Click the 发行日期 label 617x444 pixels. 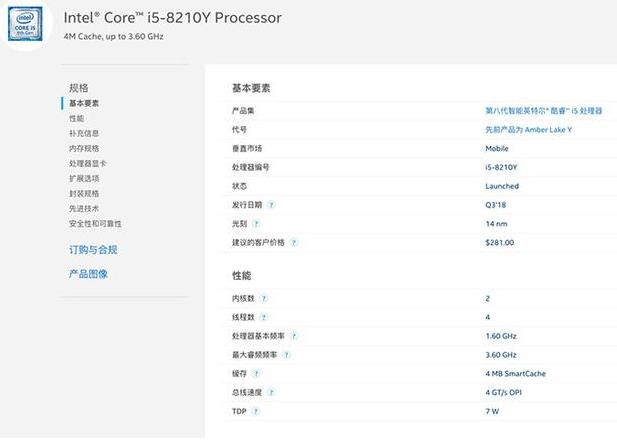[247, 205]
